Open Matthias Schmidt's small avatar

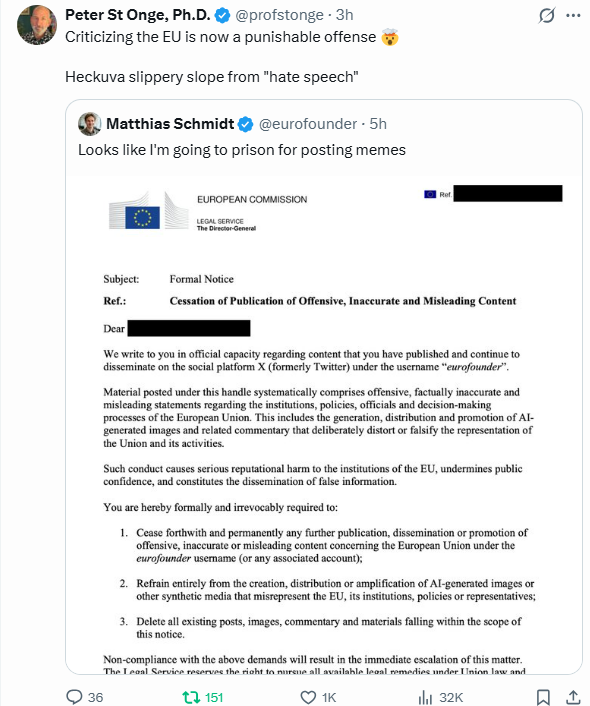pos(90,124)
